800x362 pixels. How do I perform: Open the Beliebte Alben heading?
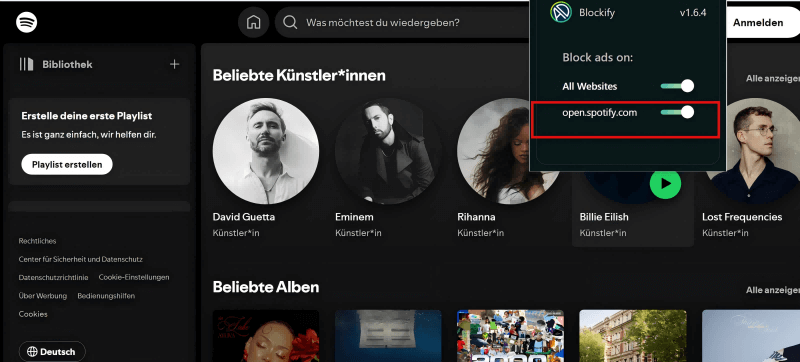tap(266, 287)
